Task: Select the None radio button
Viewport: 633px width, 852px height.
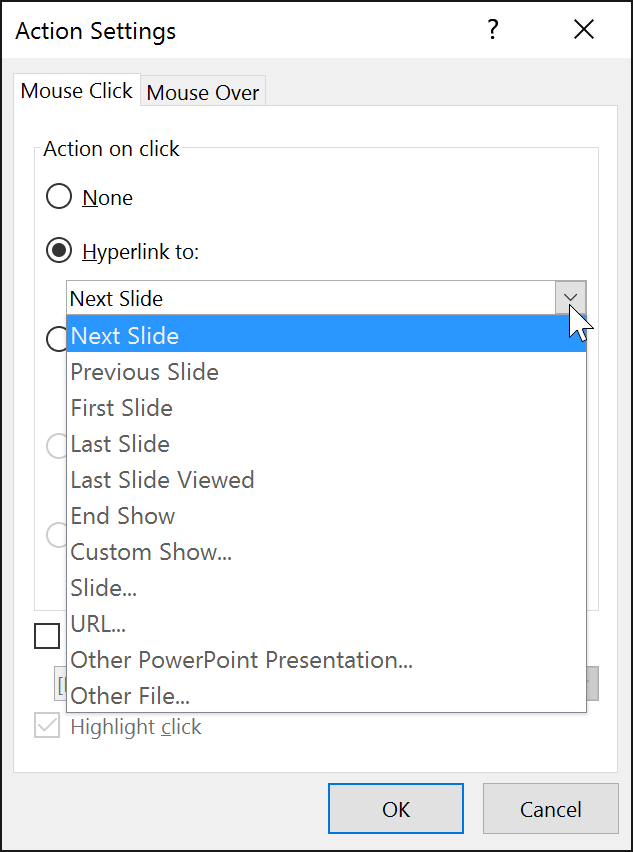Action: pyautogui.click(x=58, y=196)
